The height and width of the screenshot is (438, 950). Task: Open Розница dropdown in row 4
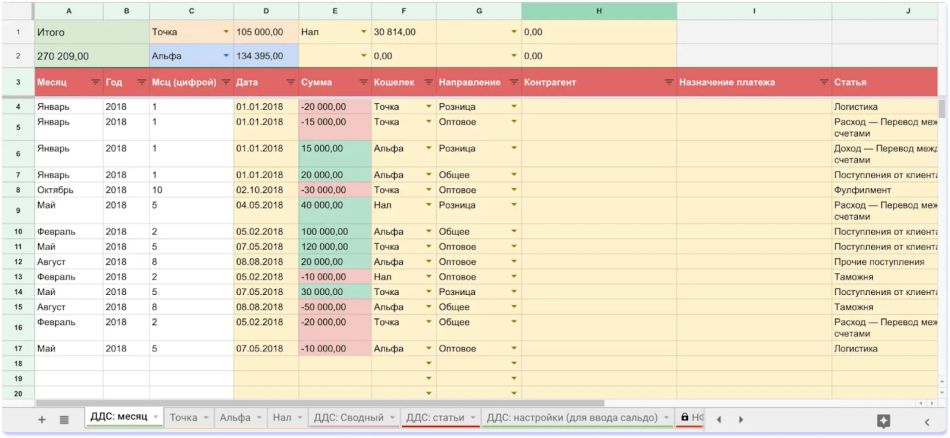point(514,106)
